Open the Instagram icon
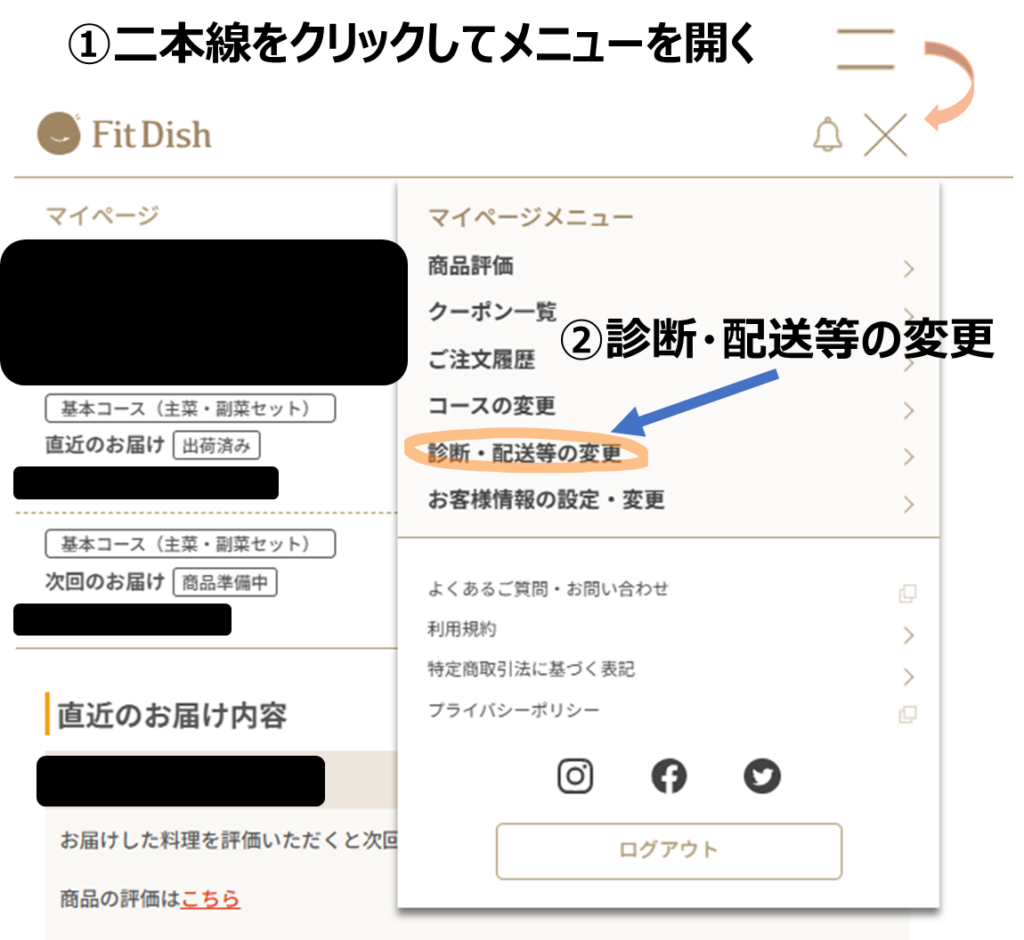The image size is (1024, 940). (x=575, y=776)
